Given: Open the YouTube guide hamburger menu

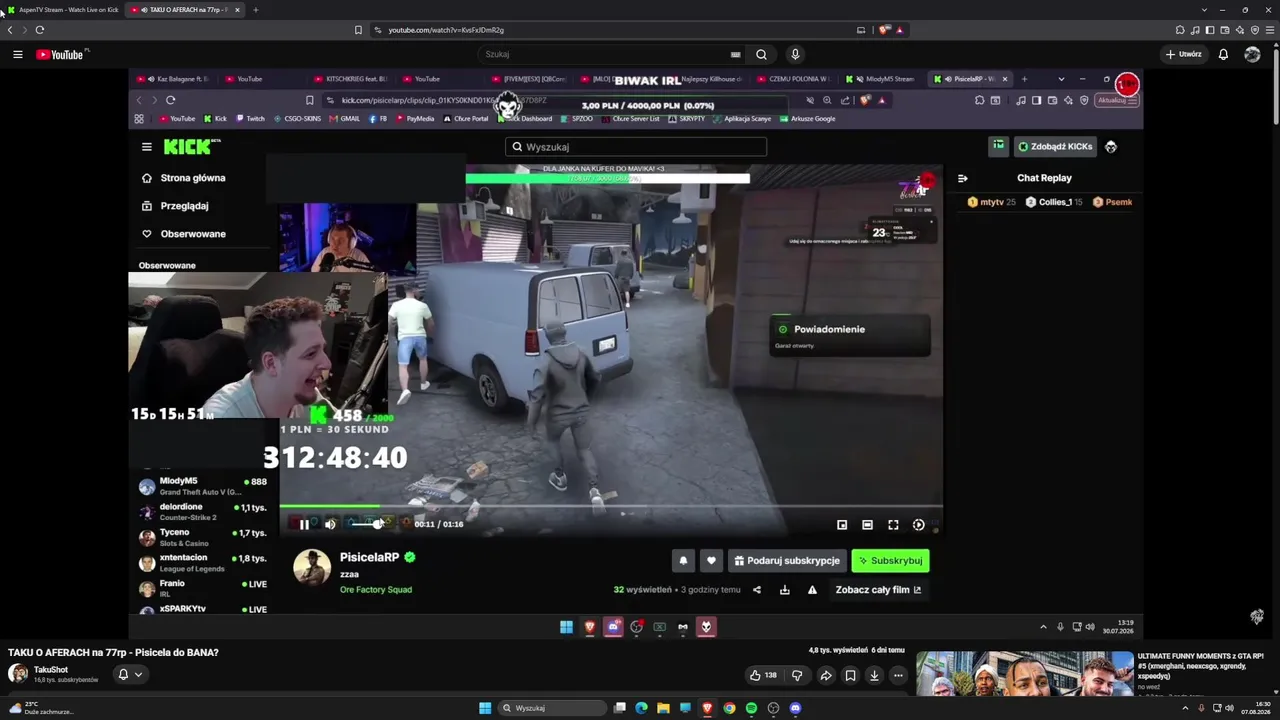Looking at the screenshot, I should tap(18, 54).
